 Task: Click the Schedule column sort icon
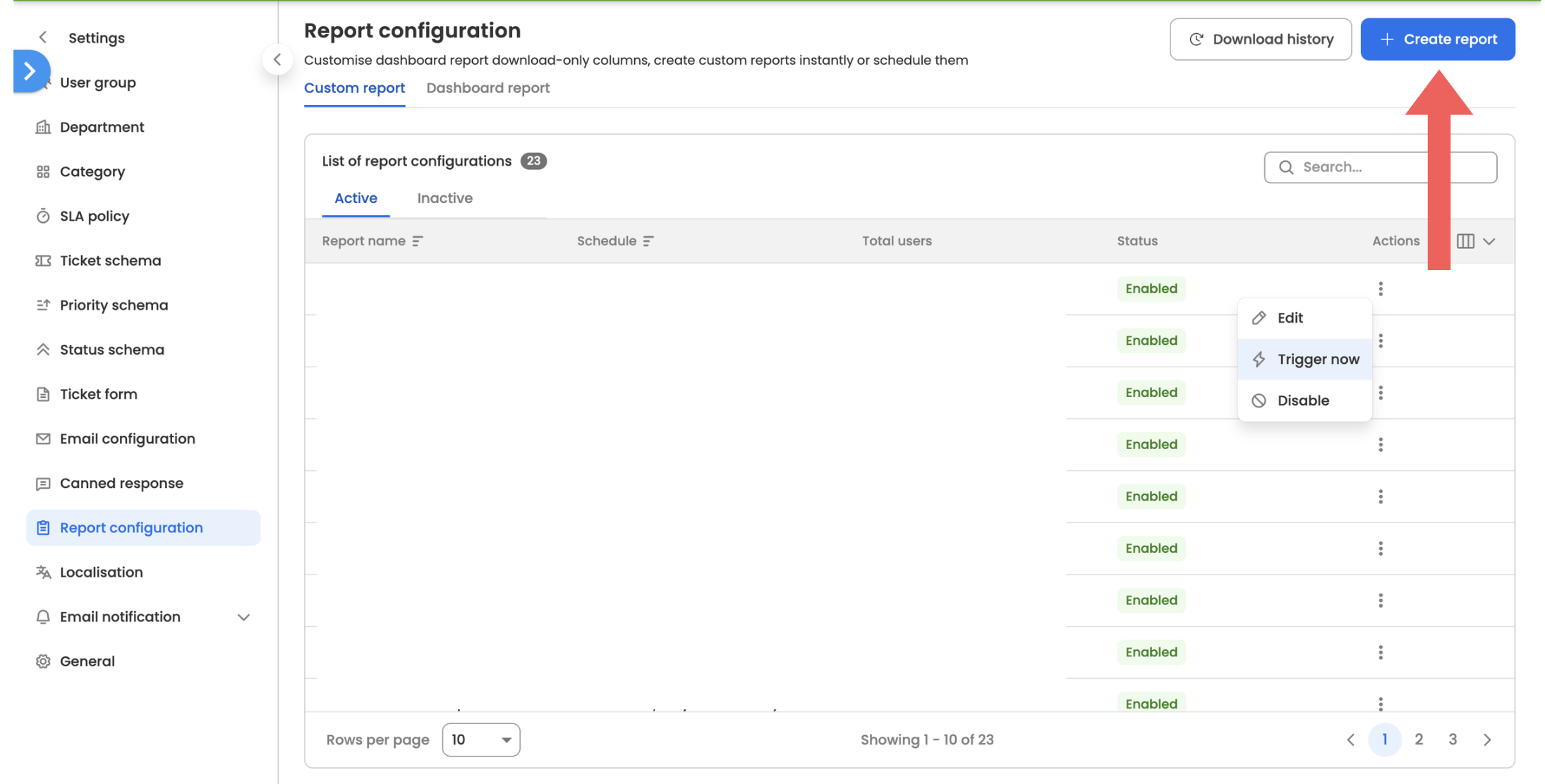click(x=648, y=241)
